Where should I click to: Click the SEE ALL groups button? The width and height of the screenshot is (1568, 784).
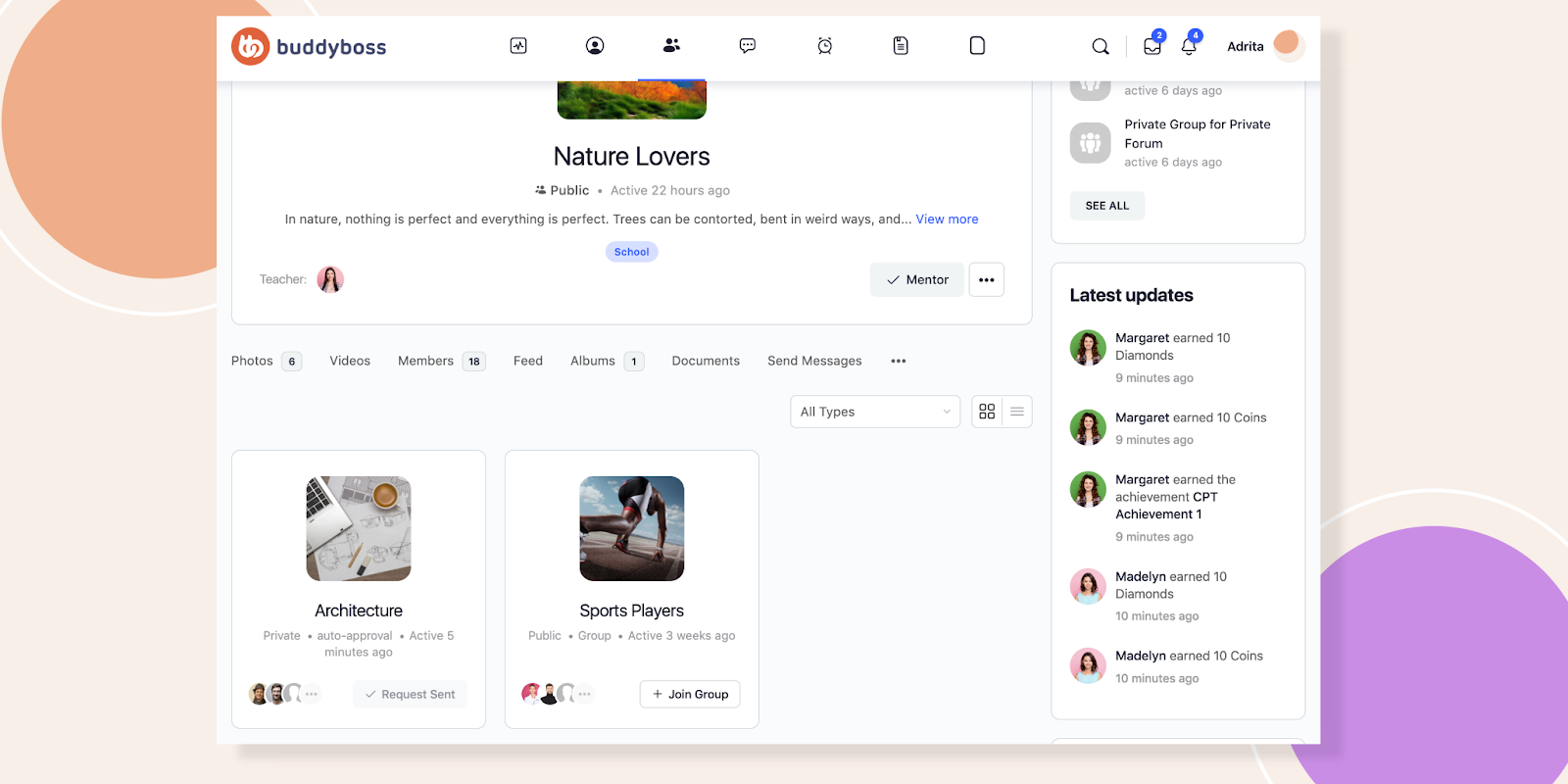pyautogui.click(x=1107, y=206)
